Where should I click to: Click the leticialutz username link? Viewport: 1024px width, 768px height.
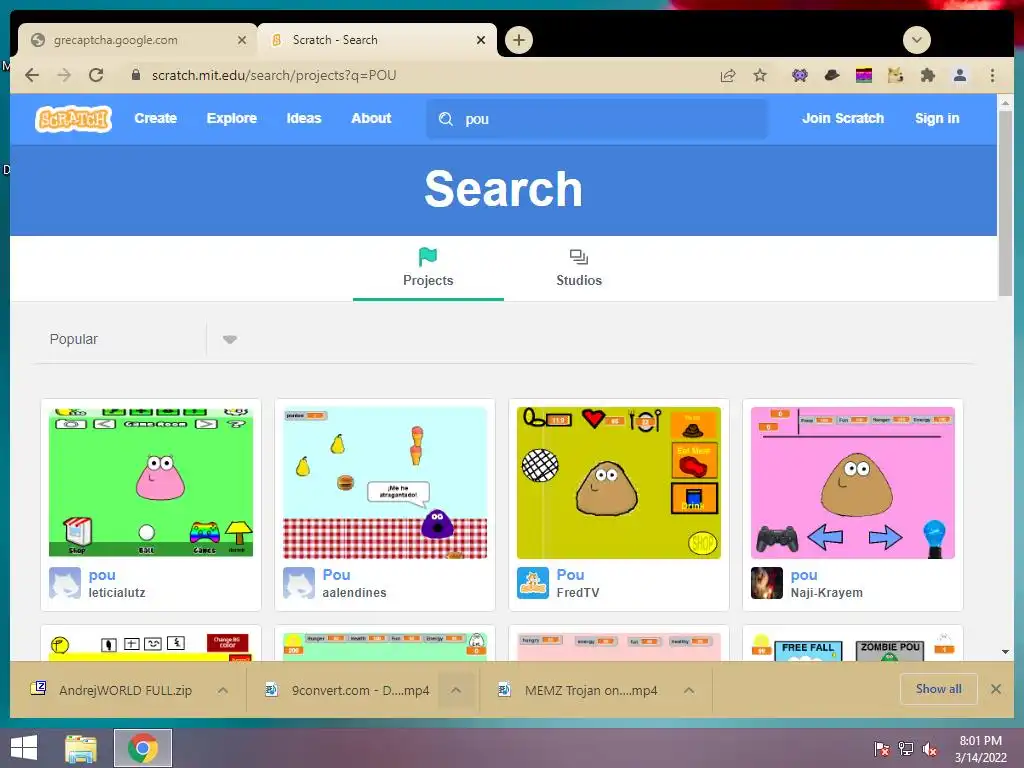point(117,593)
